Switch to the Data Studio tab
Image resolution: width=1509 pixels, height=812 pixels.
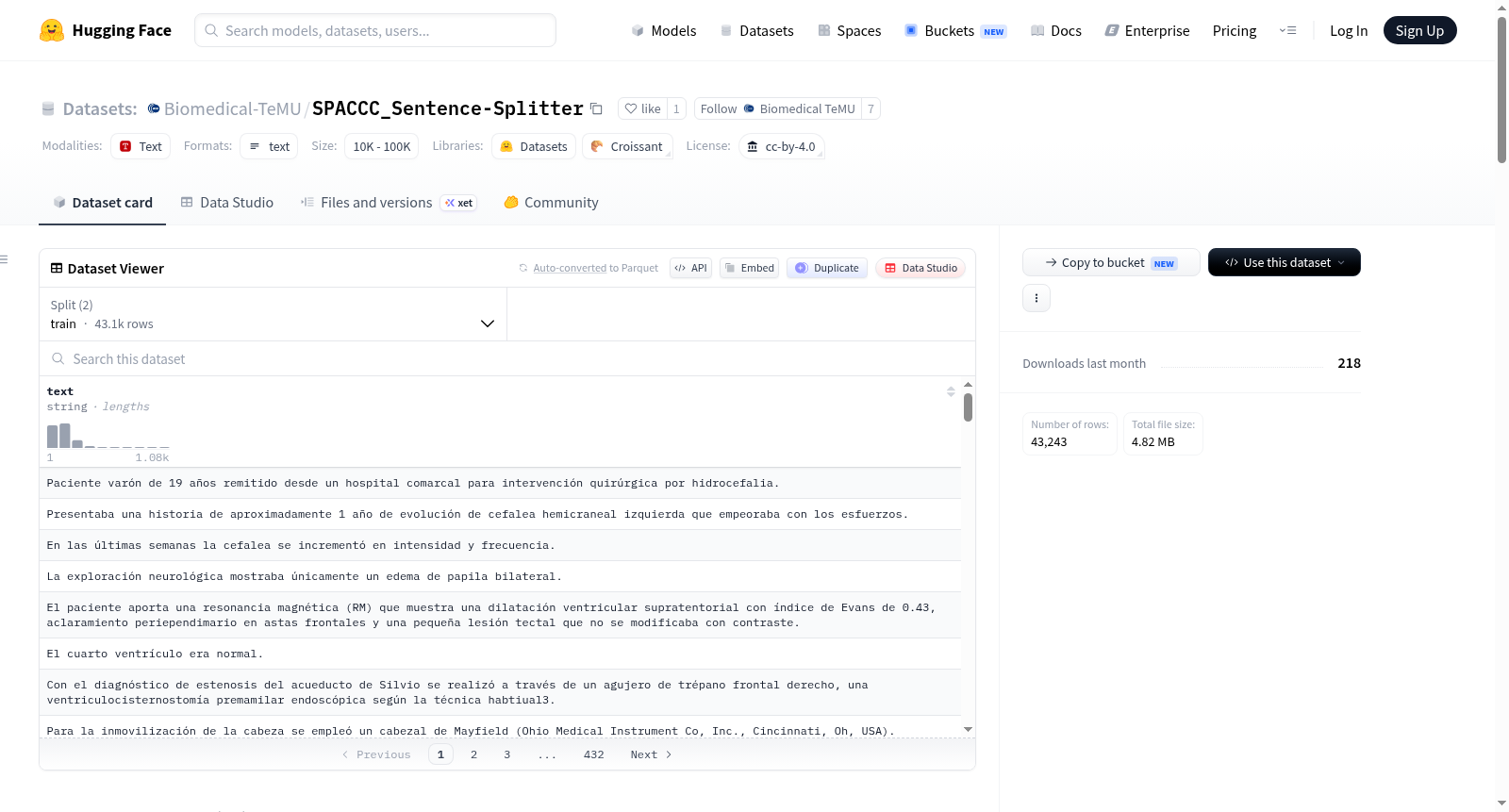pyautogui.click(x=227, y=203)
